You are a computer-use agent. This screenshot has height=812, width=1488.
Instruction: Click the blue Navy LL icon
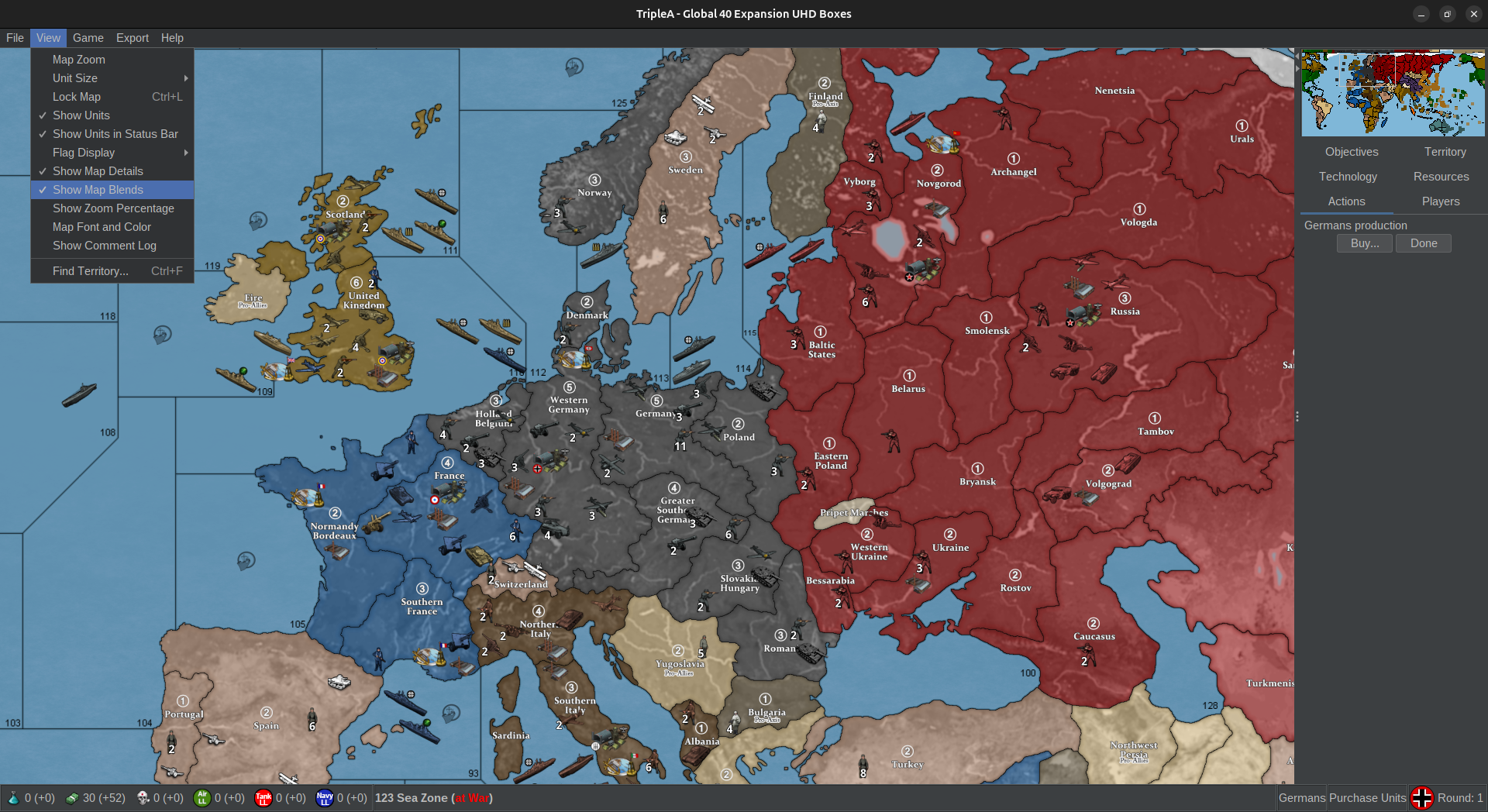325,798
